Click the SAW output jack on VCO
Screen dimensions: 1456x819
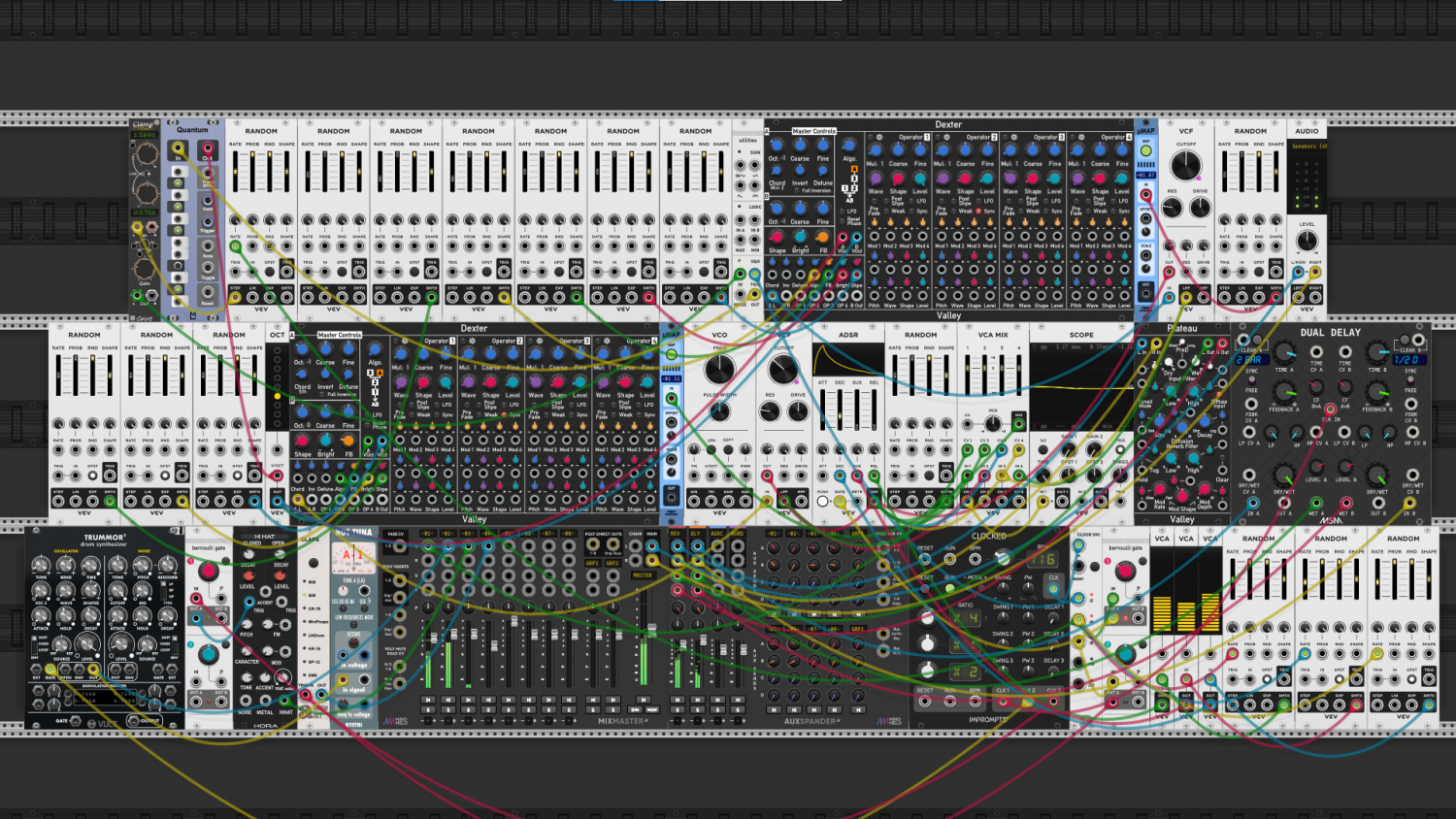[728, 500]
